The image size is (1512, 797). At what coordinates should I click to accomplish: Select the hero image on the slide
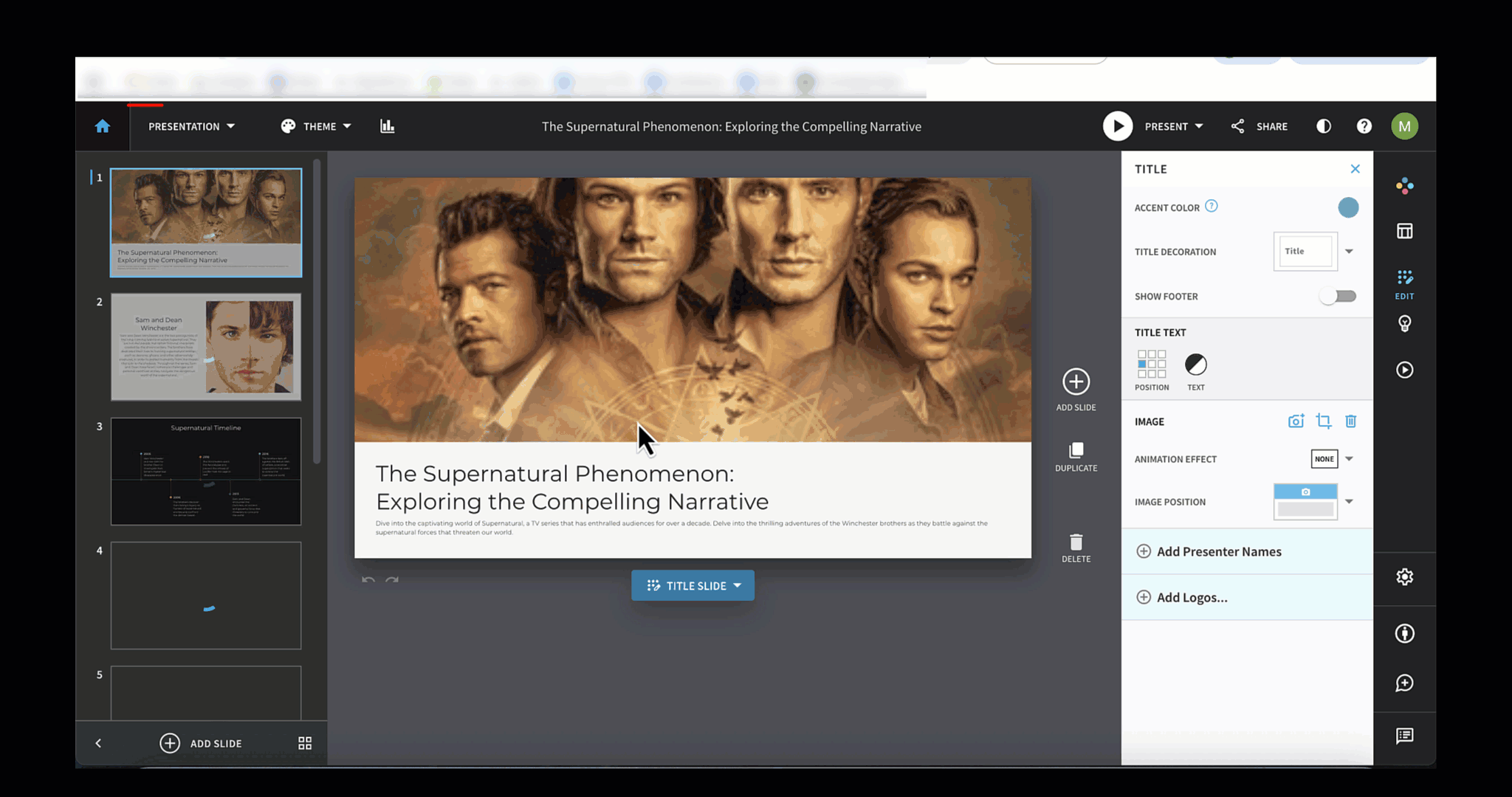click(x=693, y=310)
